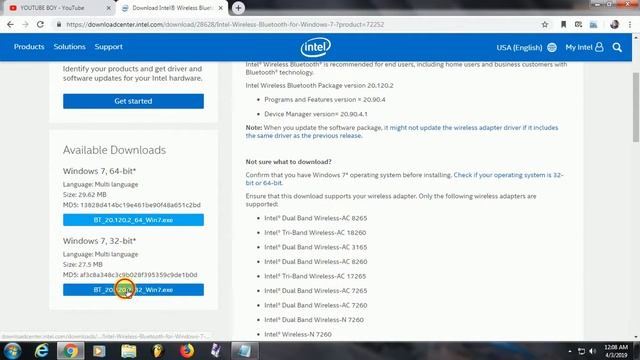Open the wireless adapter driver update note link
Viewport: 640px width, 360px height.
pyautogui.click(x=402, y=131)
